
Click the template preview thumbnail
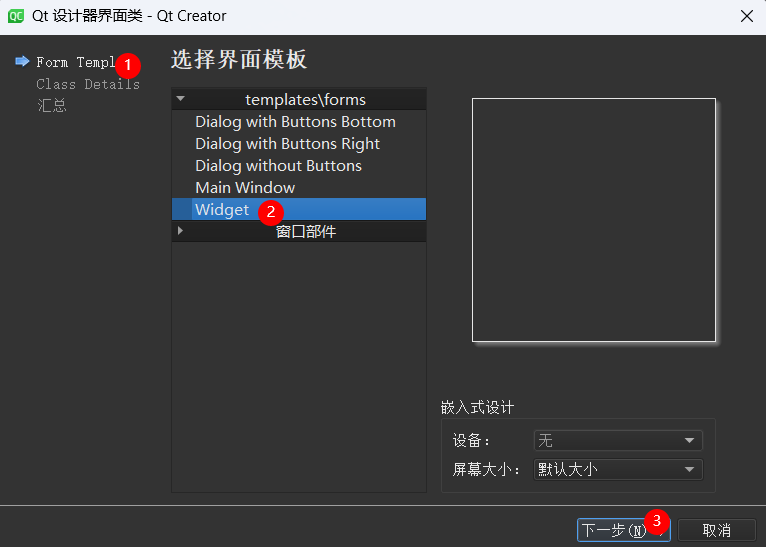click(594, 220)
